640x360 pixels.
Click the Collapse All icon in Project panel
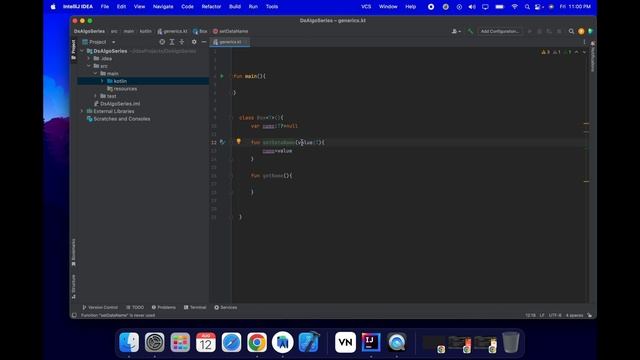pyautogui.click(x=182, y=42)
